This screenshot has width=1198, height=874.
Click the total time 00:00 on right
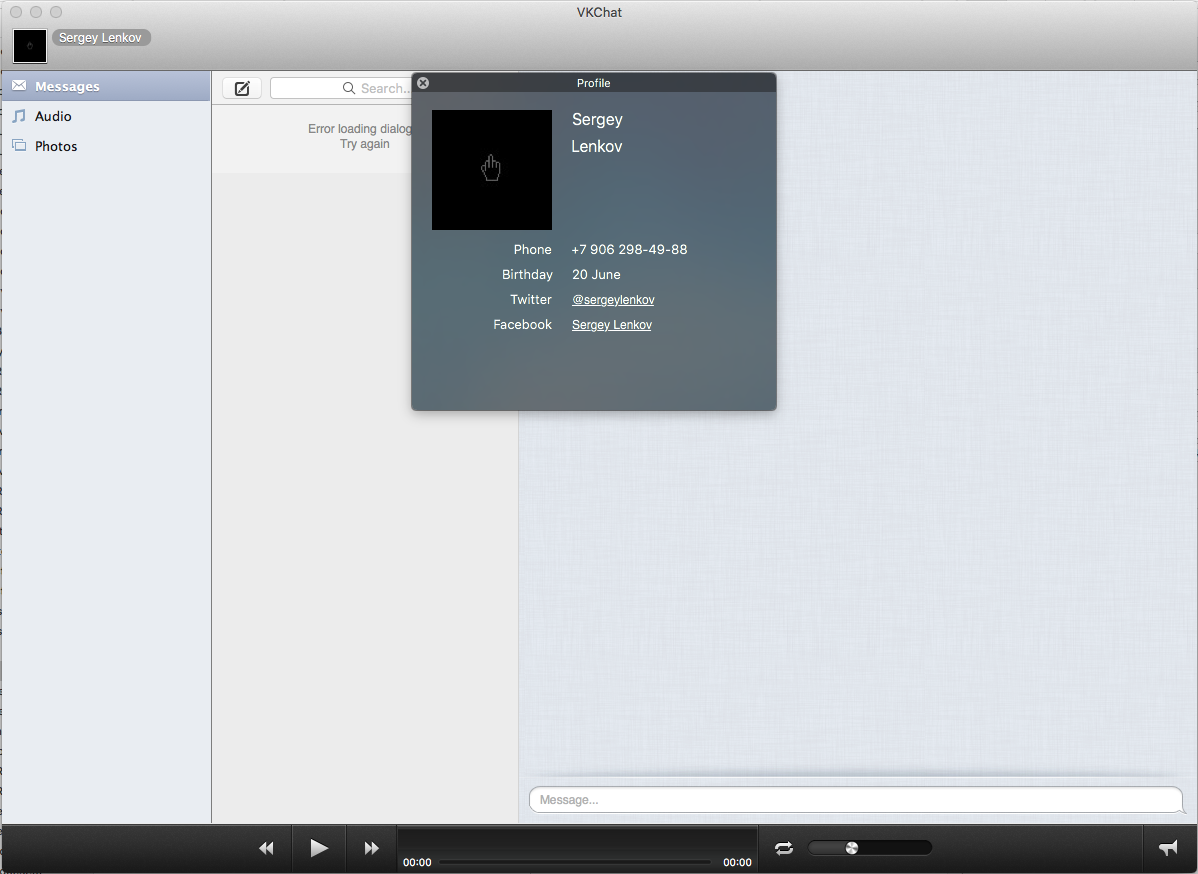pyautogui.click(x=737, y=862)
